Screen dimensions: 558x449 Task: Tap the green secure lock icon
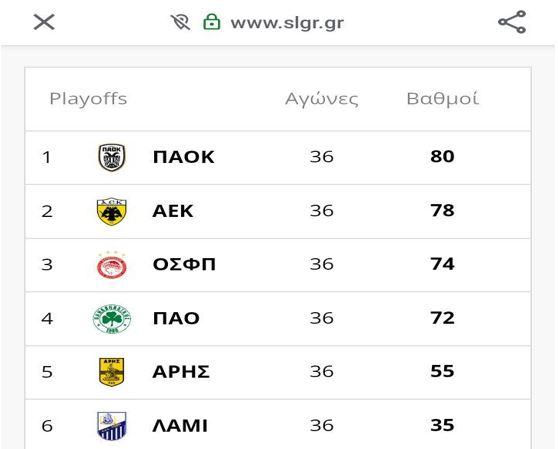(x=212, y=22)
